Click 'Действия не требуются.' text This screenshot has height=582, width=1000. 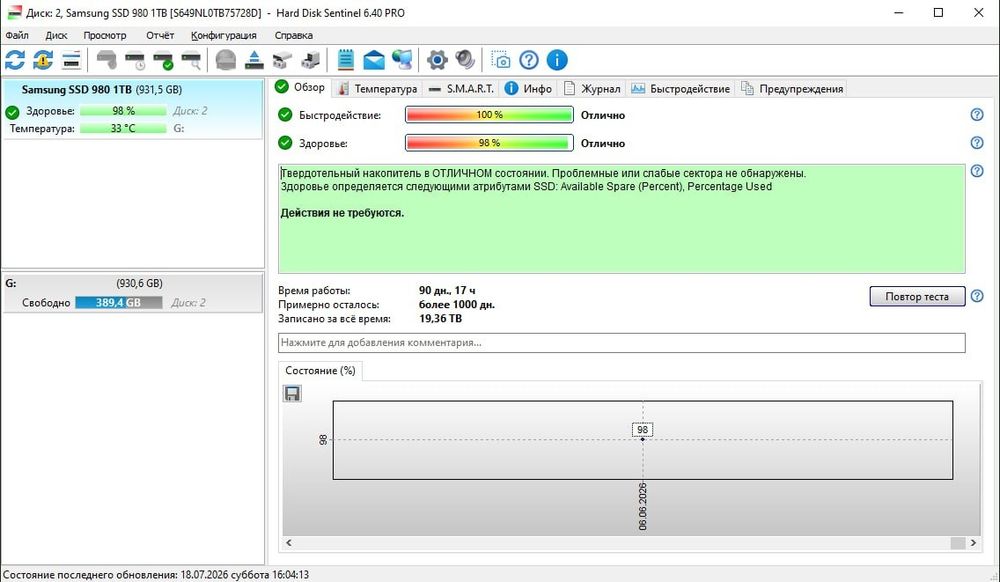pyautogui.click(x=342, y=213)
